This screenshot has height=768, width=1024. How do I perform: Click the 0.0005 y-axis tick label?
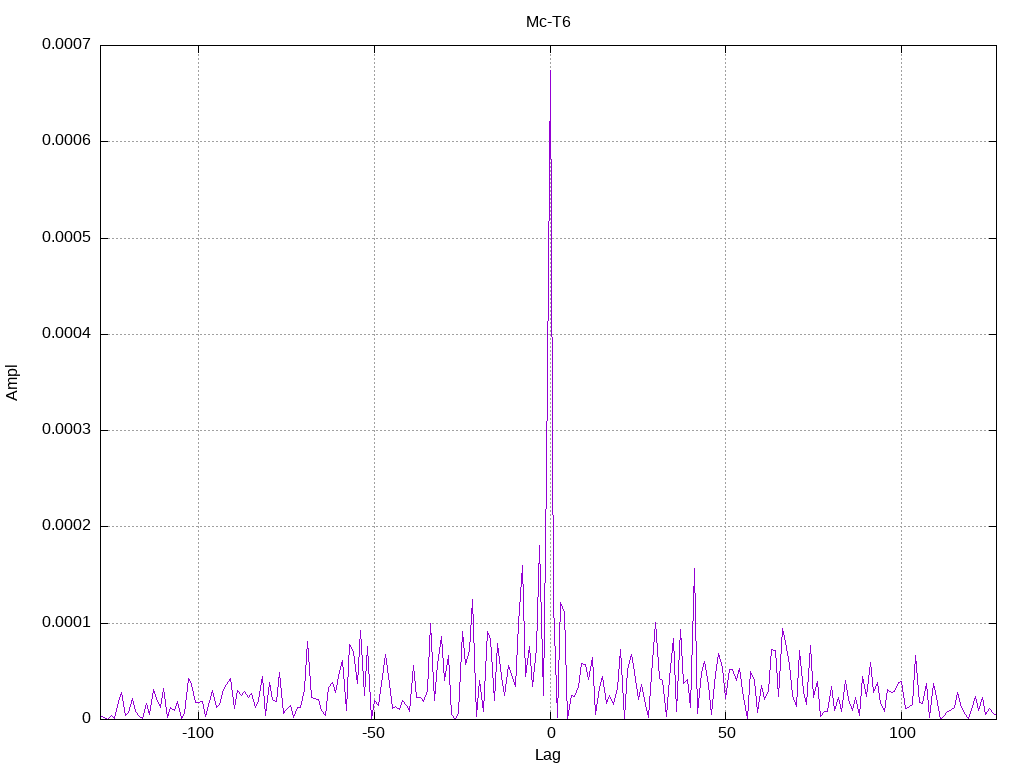[66, 237]
